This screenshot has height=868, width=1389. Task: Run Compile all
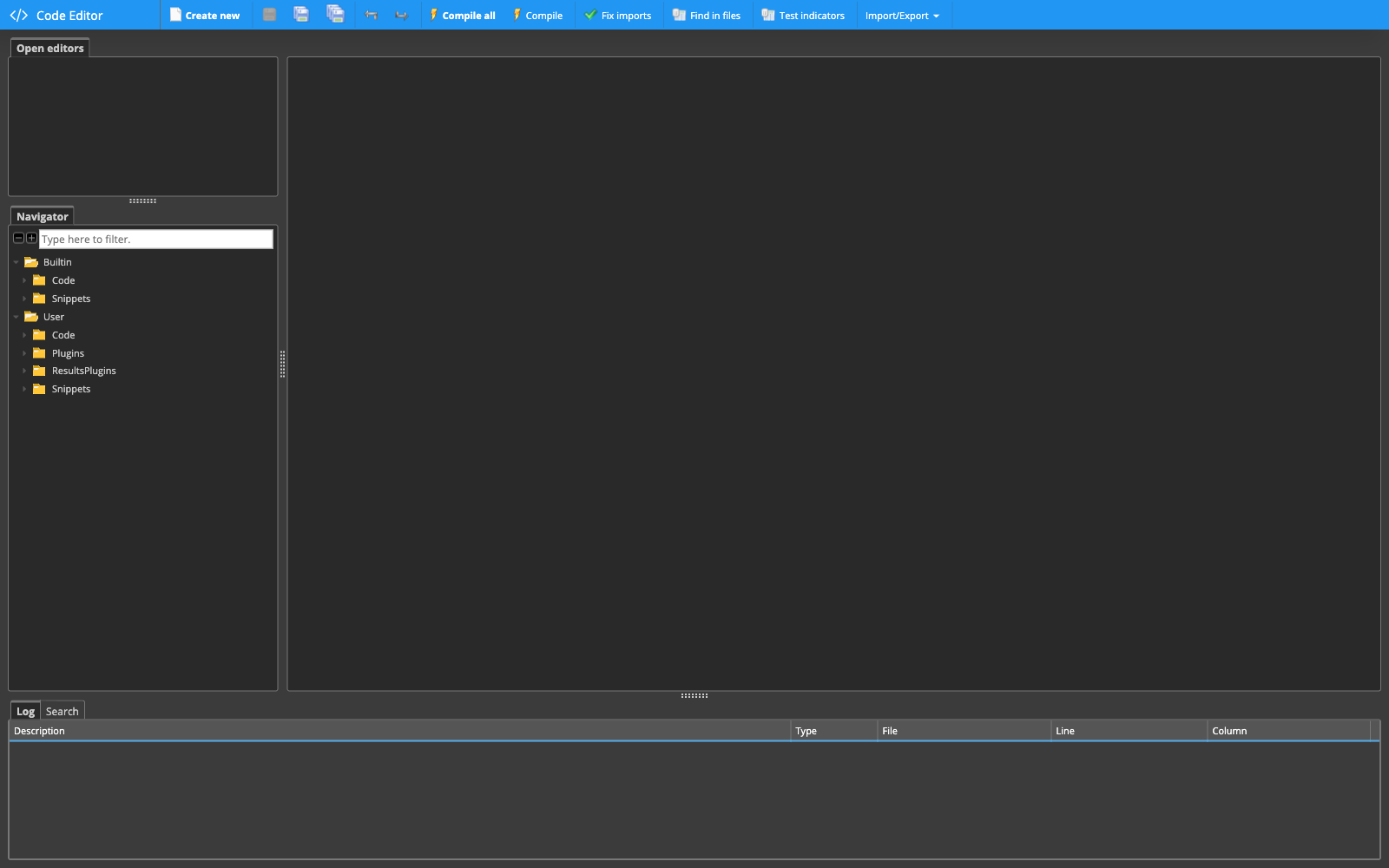[462, 15]
